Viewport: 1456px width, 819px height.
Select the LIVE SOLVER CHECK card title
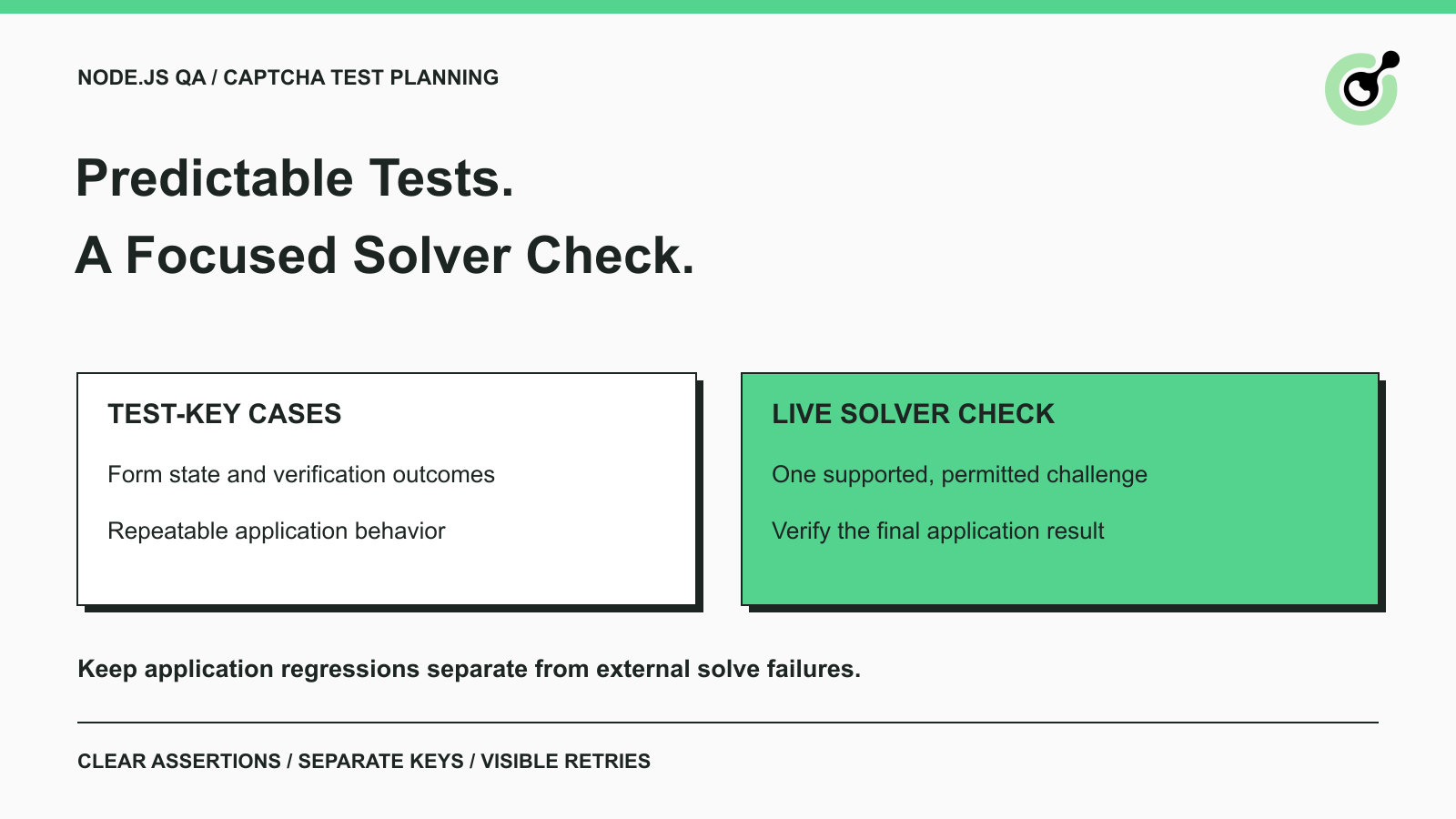(913, 414)
